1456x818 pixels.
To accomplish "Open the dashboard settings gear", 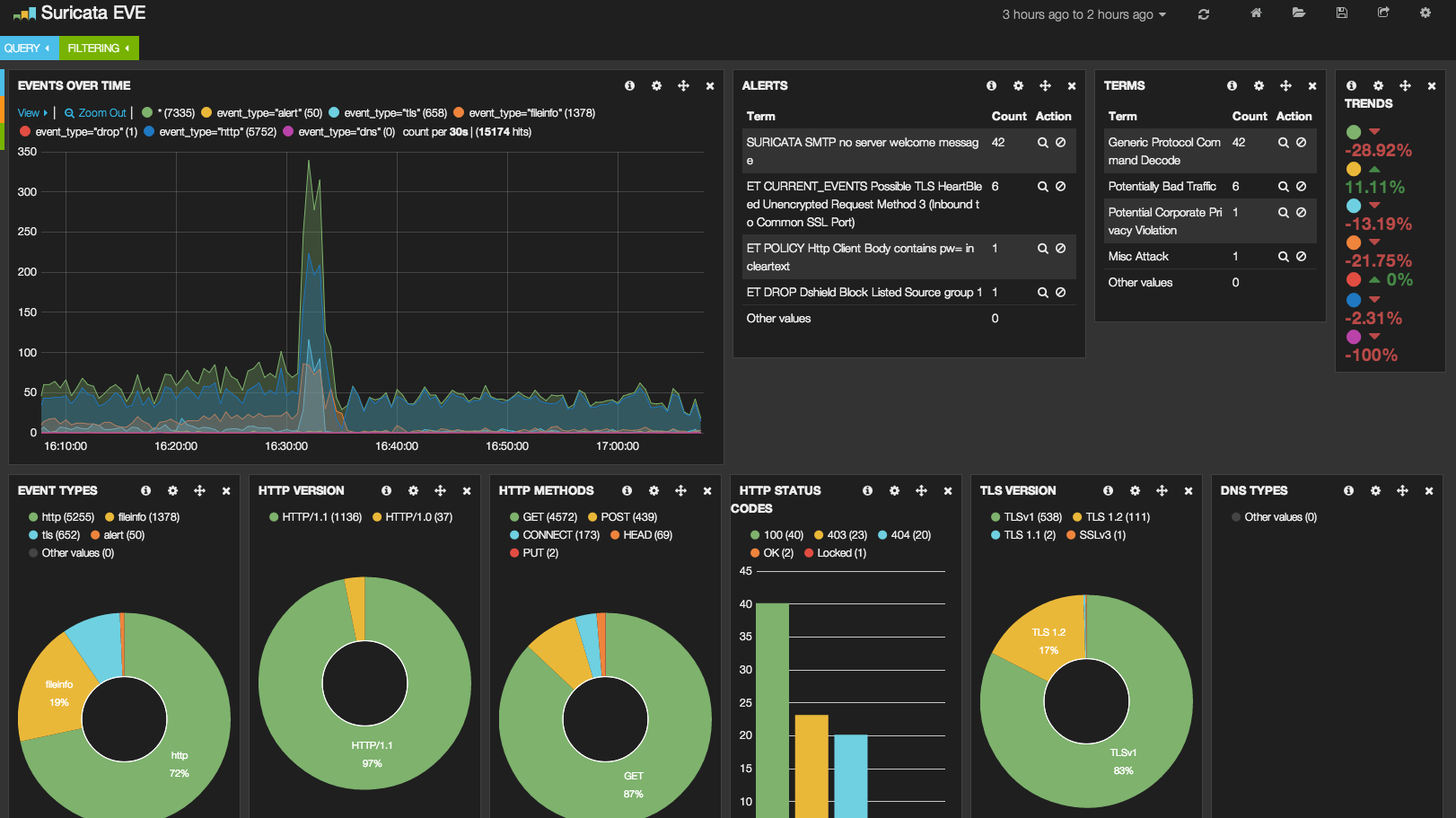I will point(1425,13).
